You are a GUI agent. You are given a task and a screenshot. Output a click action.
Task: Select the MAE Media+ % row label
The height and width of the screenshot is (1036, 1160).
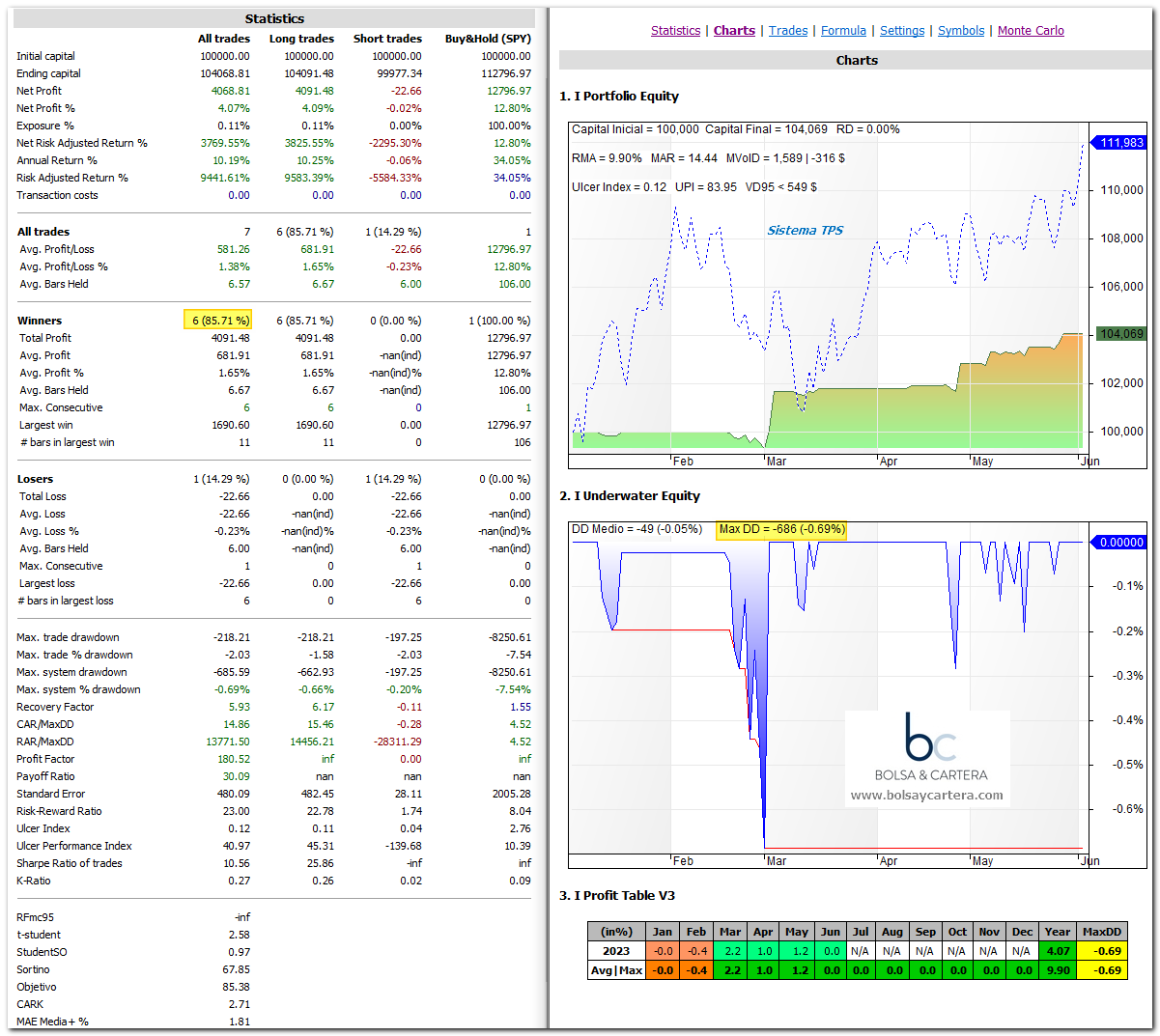pos(52,1022)
